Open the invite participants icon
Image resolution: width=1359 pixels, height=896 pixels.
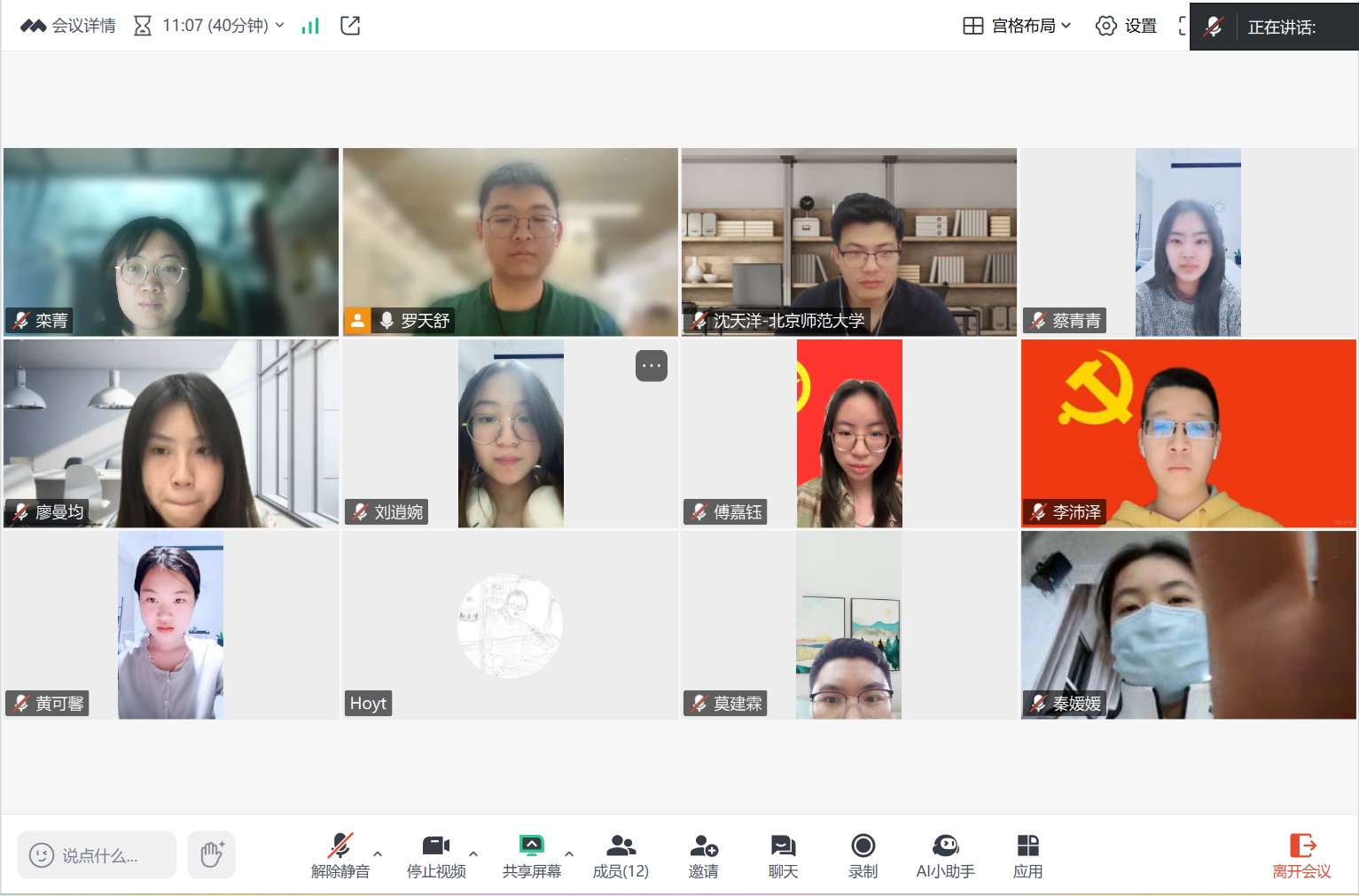[x=703, y=856]
